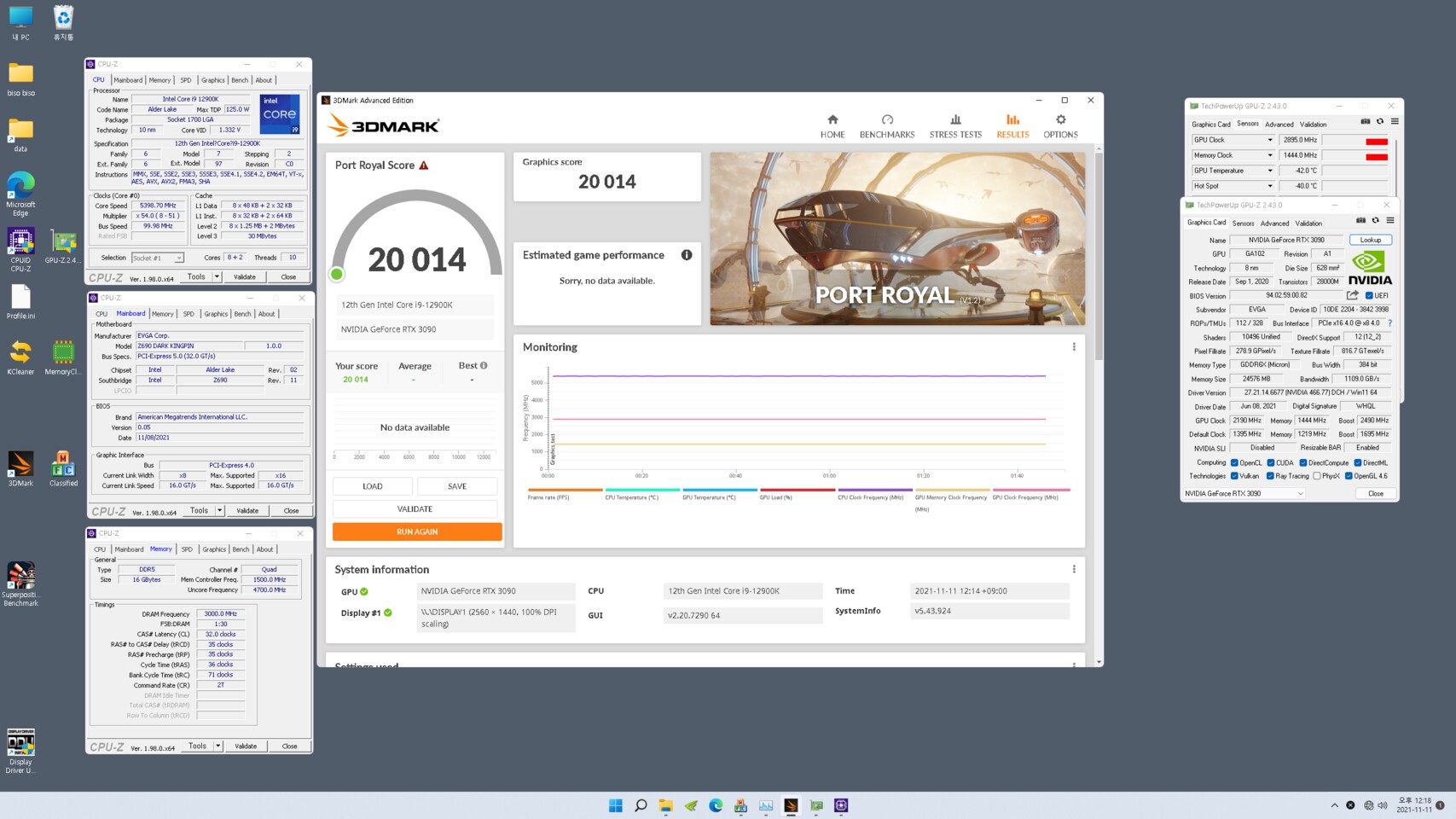Click the camera icon in GPU-Z Sensors window
1456x819 pixels.
coord(1366,121)
